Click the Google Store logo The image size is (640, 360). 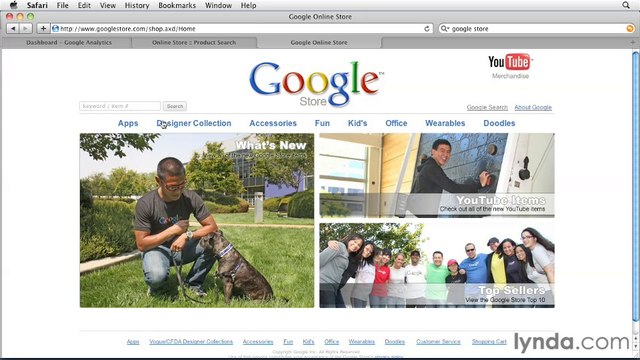point(317,84)
